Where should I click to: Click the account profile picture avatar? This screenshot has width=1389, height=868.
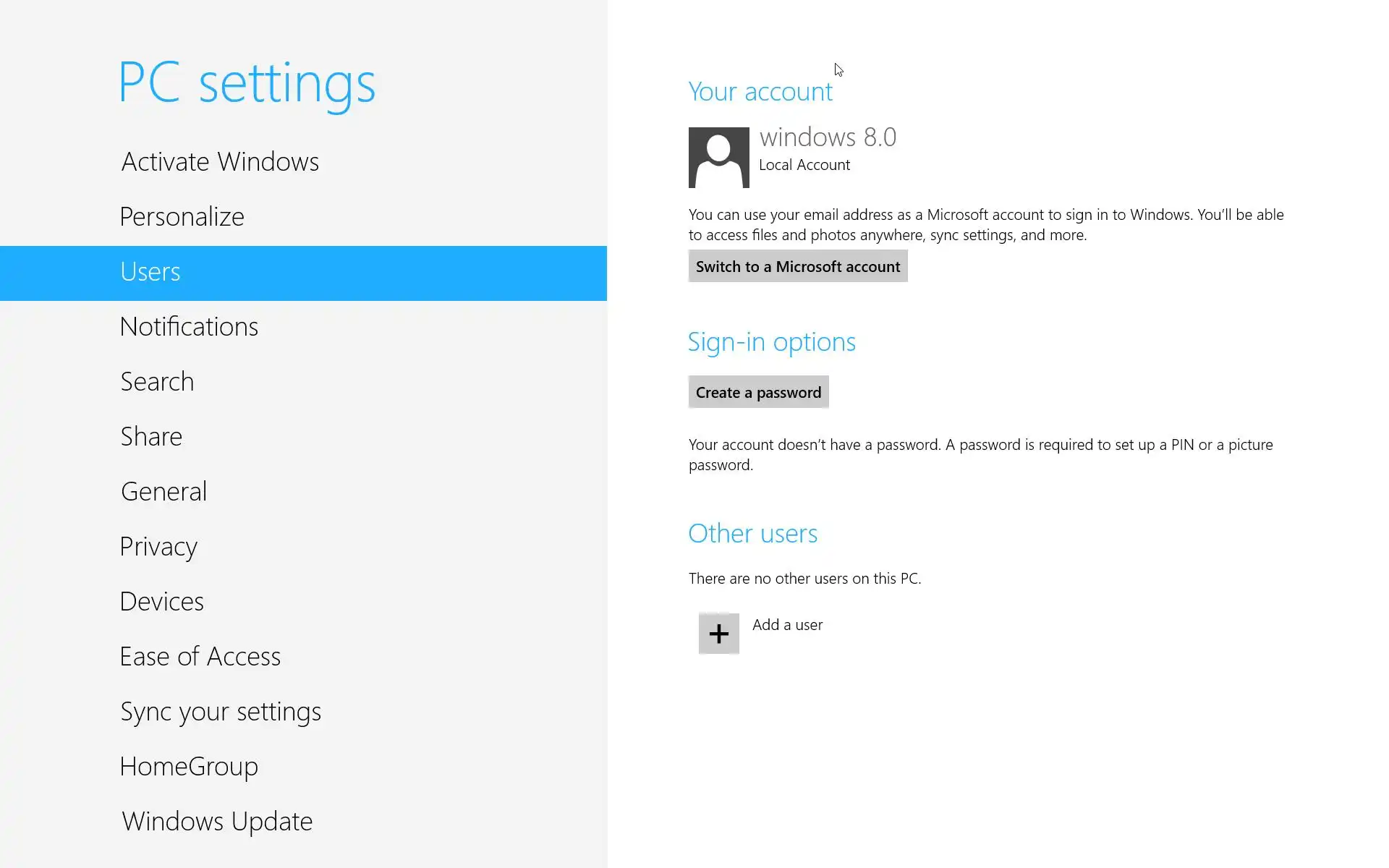click(x=718, y=158)
